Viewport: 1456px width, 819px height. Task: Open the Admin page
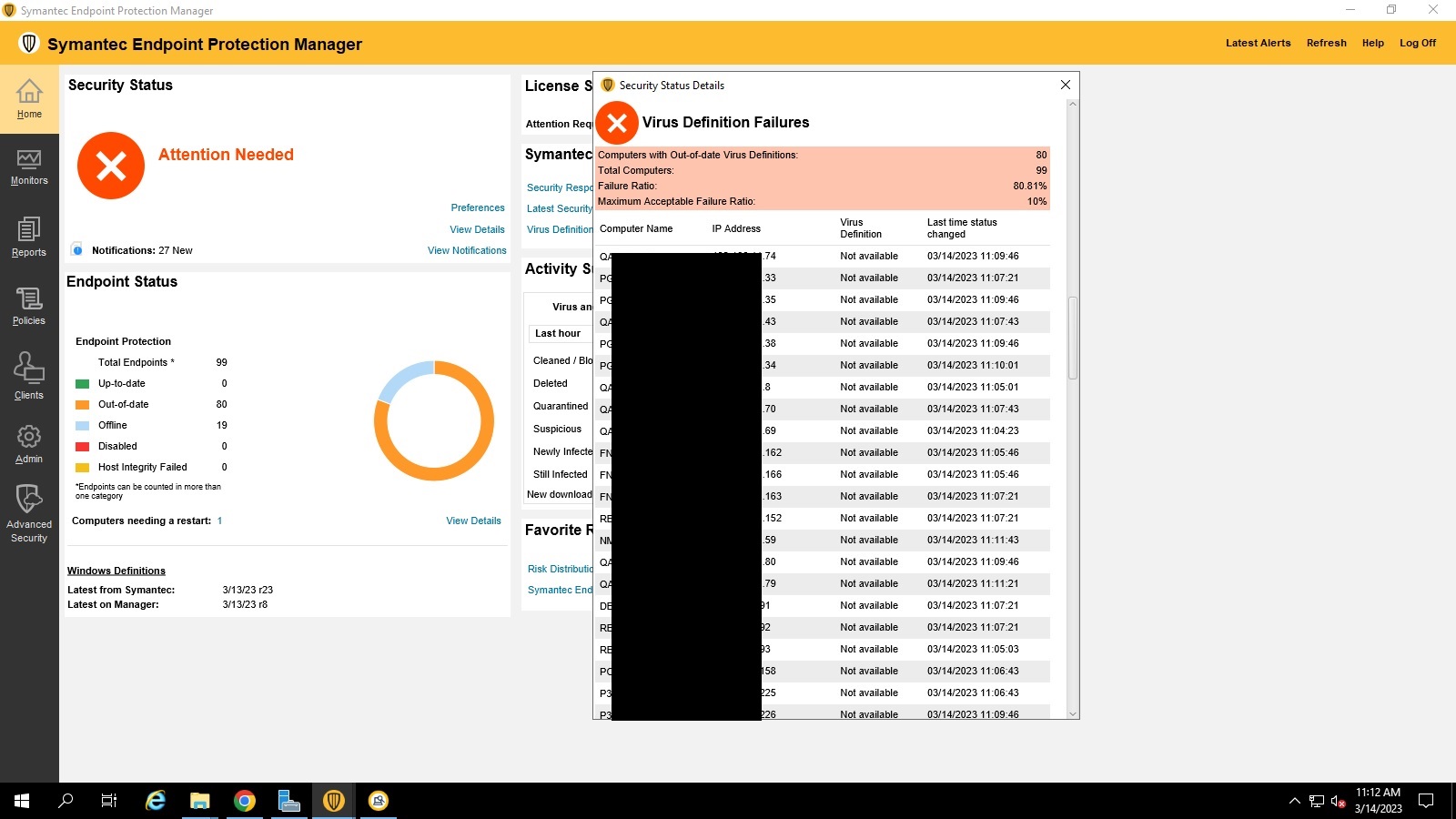(29, 445)
